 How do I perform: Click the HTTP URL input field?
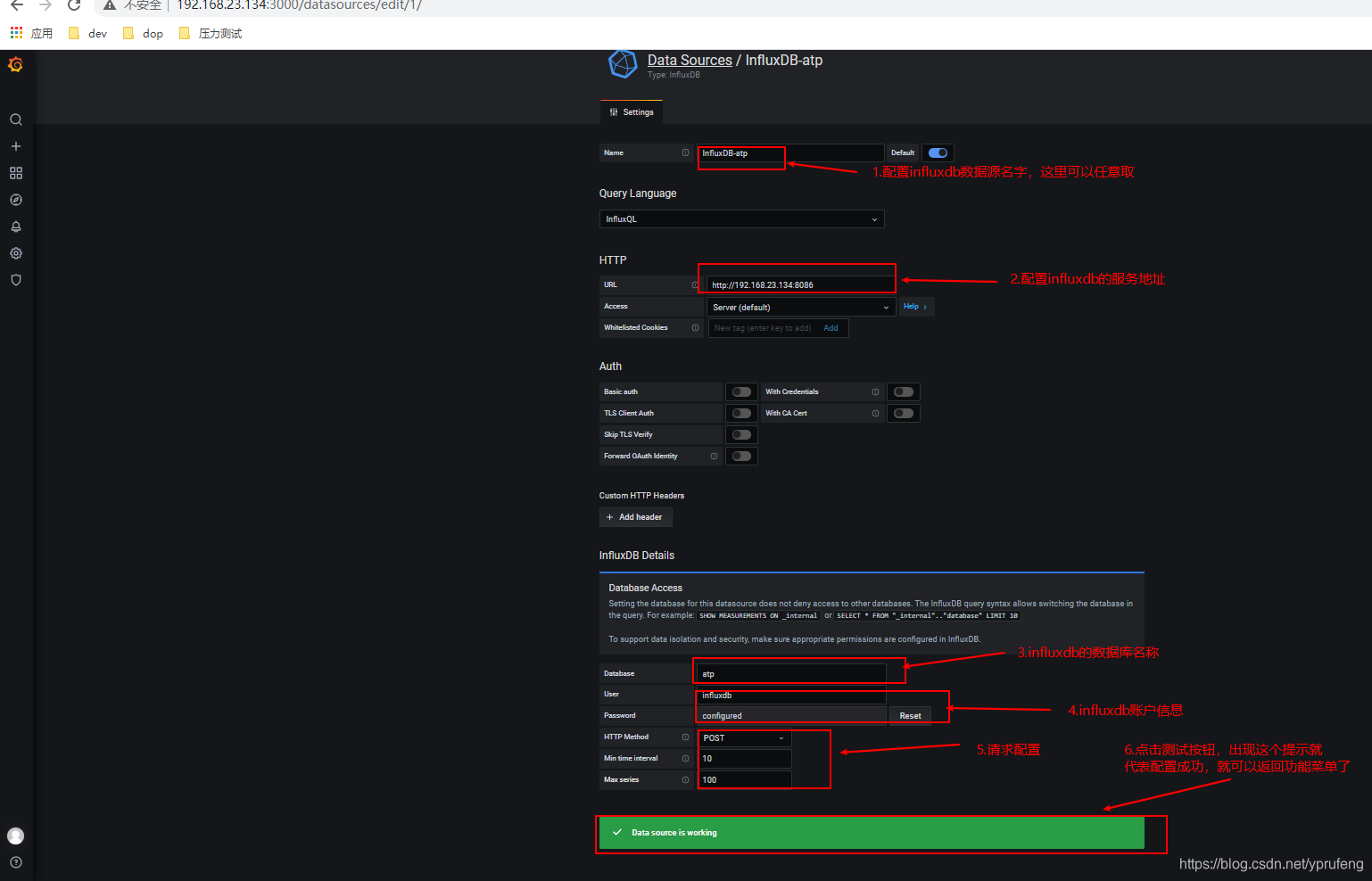point(800,284)
